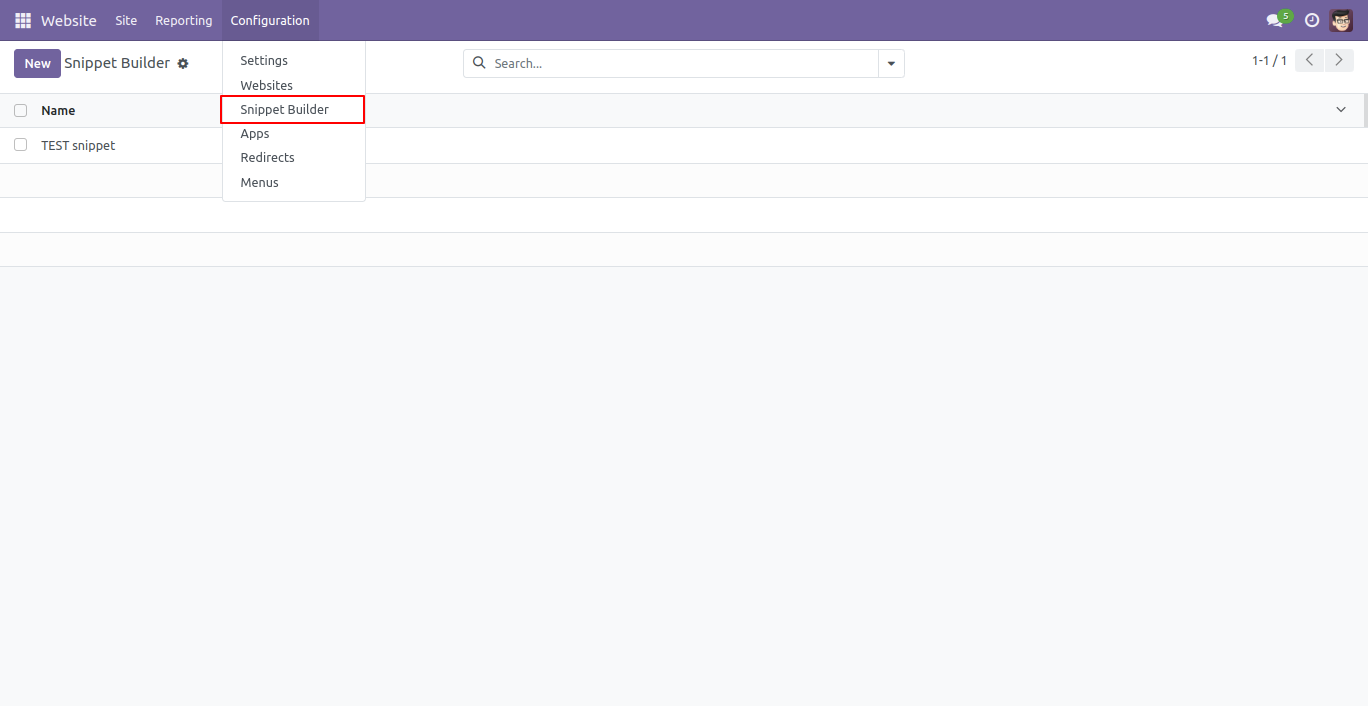1368x706 pixels.
Task: Toggle the Configuration menu
Action: click(270, 20)
